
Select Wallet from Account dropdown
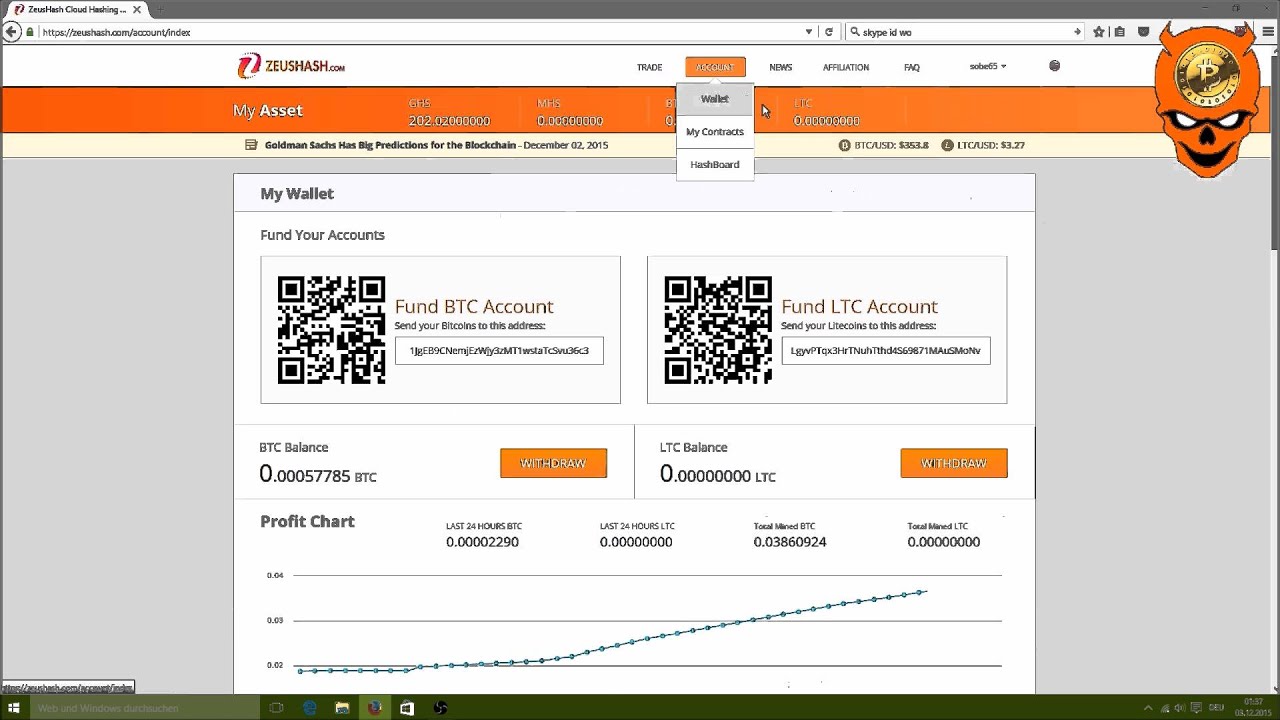715,99
